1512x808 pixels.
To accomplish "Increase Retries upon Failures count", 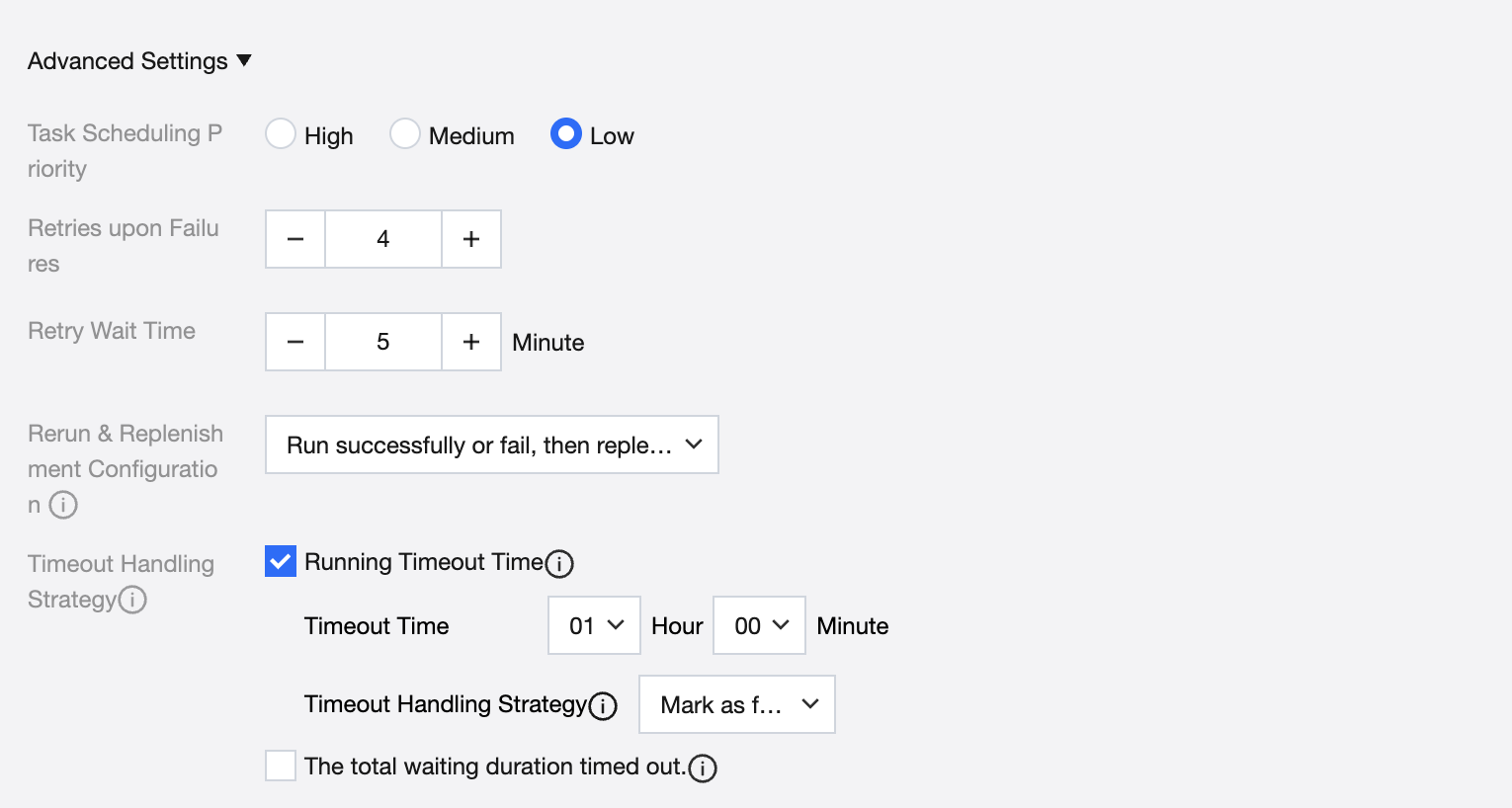I will click(x=471, y=239).
